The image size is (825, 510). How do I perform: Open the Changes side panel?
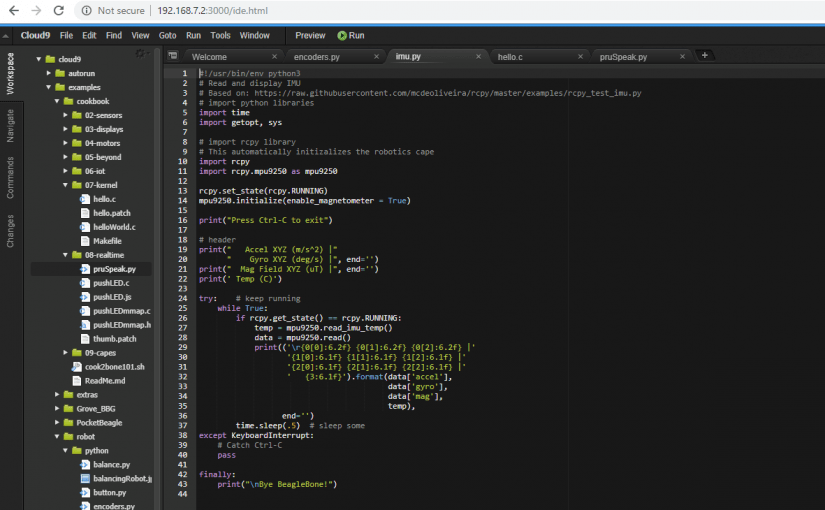point(10,231)
